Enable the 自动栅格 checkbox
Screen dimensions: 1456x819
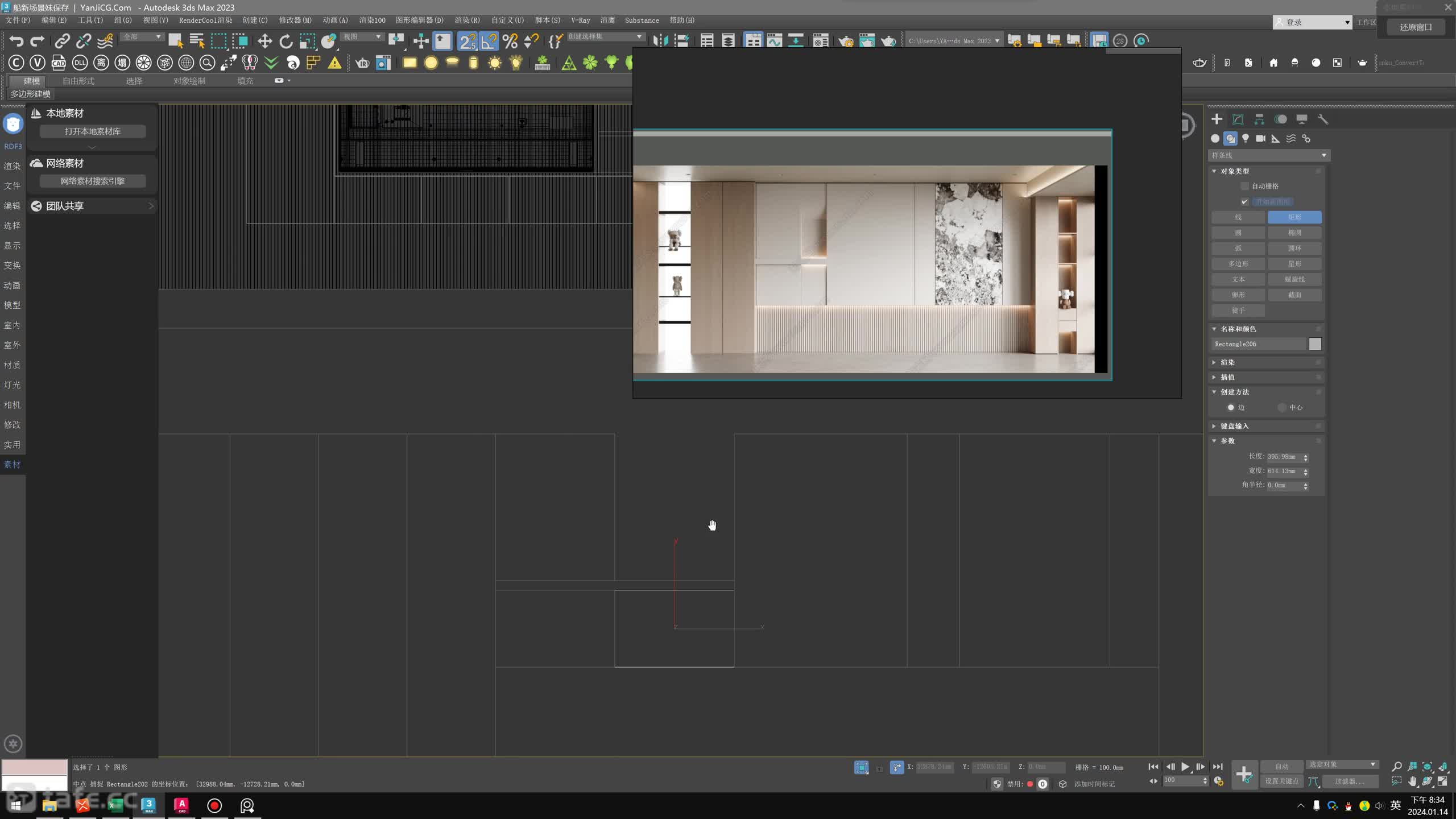pyautogui.click(x=1244, y=186)
